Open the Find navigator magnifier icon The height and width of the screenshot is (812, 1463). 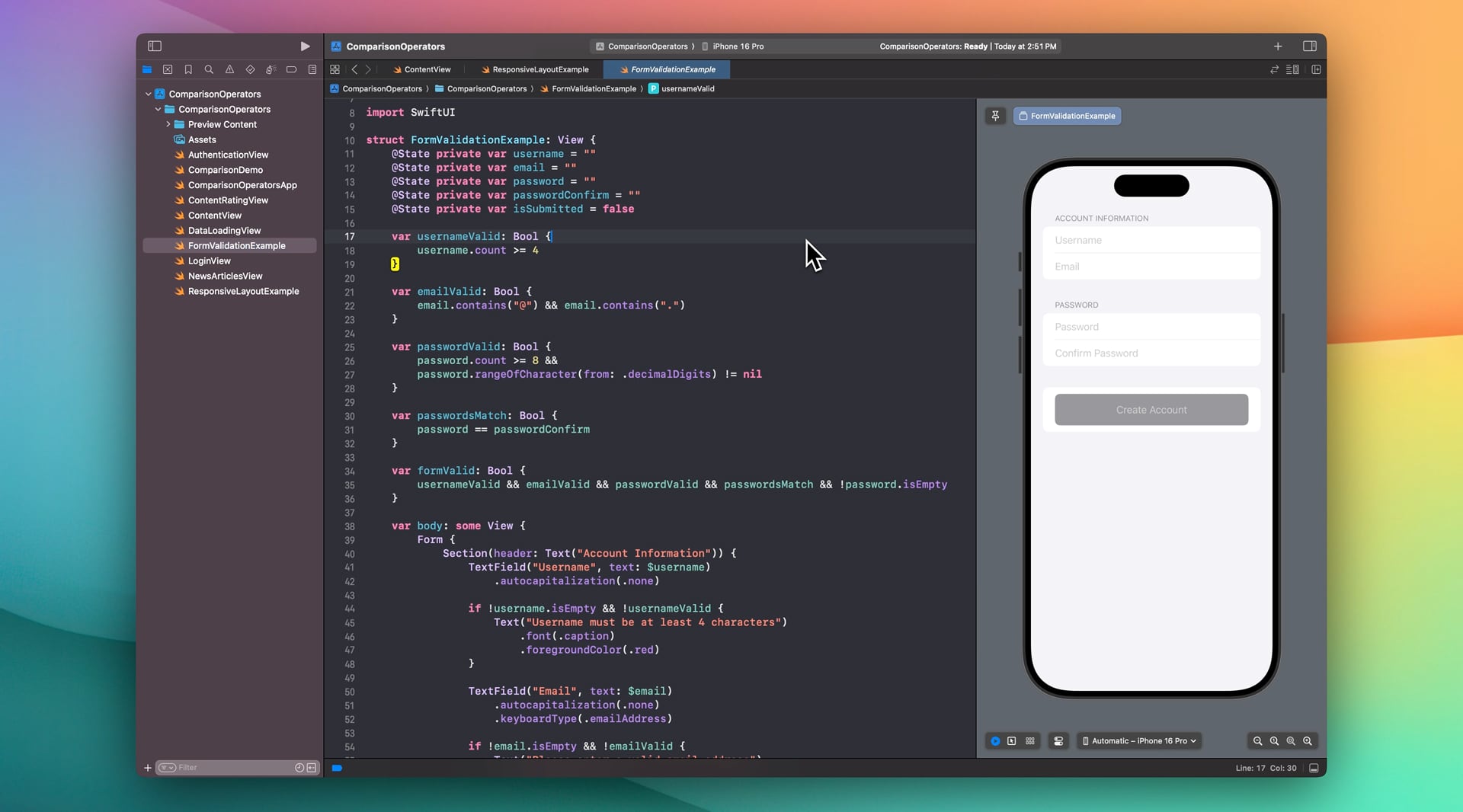(x=209, y=69)
